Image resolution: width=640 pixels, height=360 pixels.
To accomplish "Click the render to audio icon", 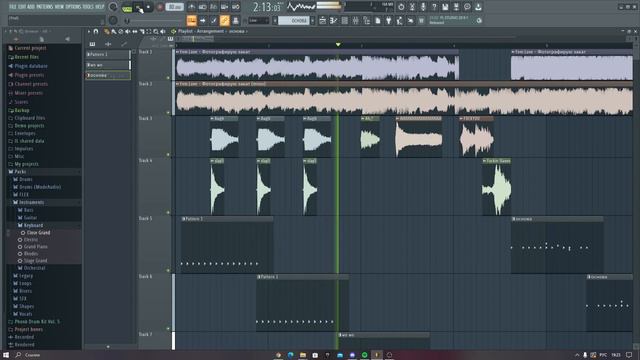I will coord(456,7).
